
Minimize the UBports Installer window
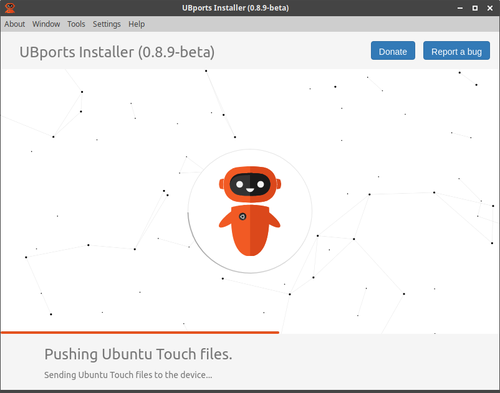tap(460, 8)
